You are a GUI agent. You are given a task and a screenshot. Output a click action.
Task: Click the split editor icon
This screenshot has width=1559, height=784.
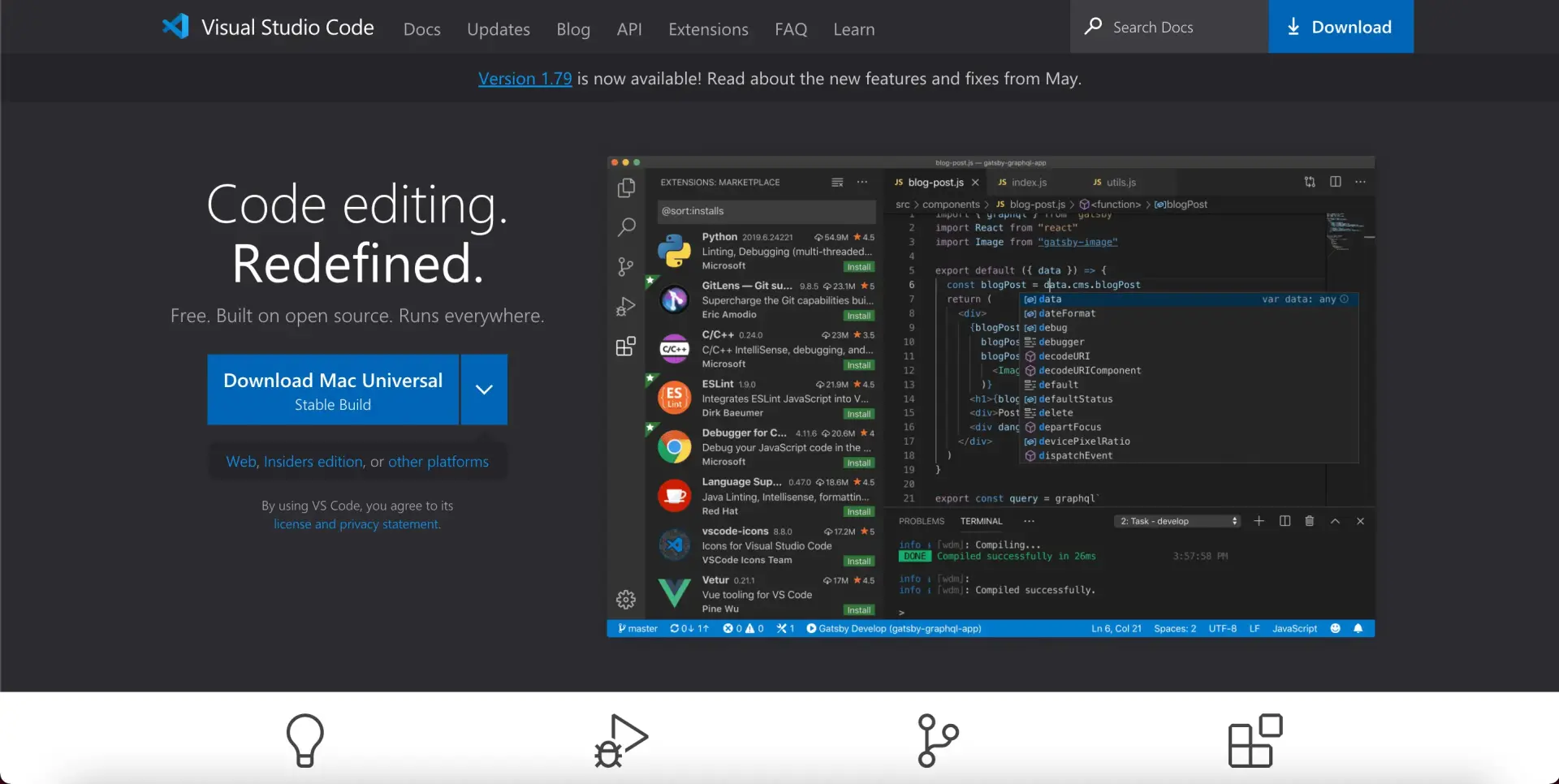[1336, 182]
